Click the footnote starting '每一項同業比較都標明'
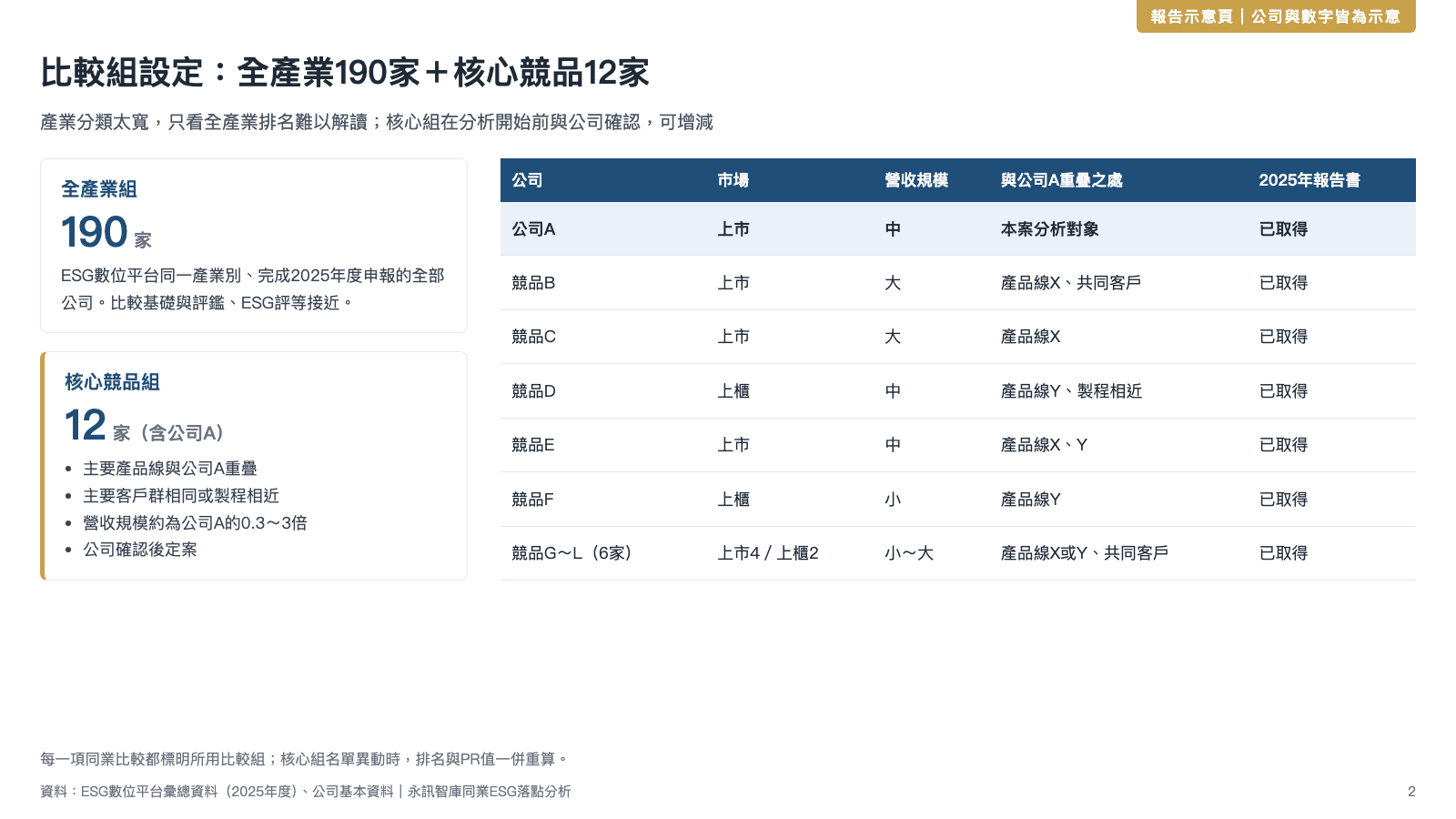The width and height of the screenshot is (1456, 819). pos(305,759)
